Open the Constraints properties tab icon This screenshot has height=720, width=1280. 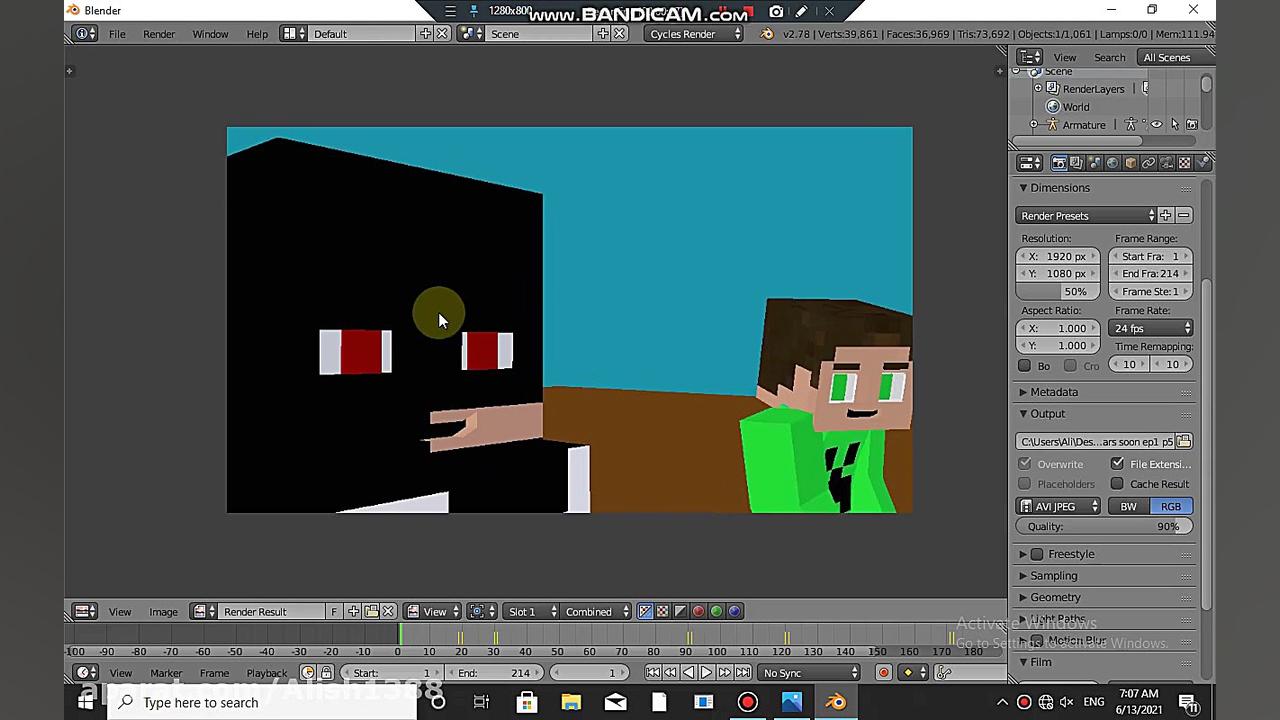pos(1148,163)
